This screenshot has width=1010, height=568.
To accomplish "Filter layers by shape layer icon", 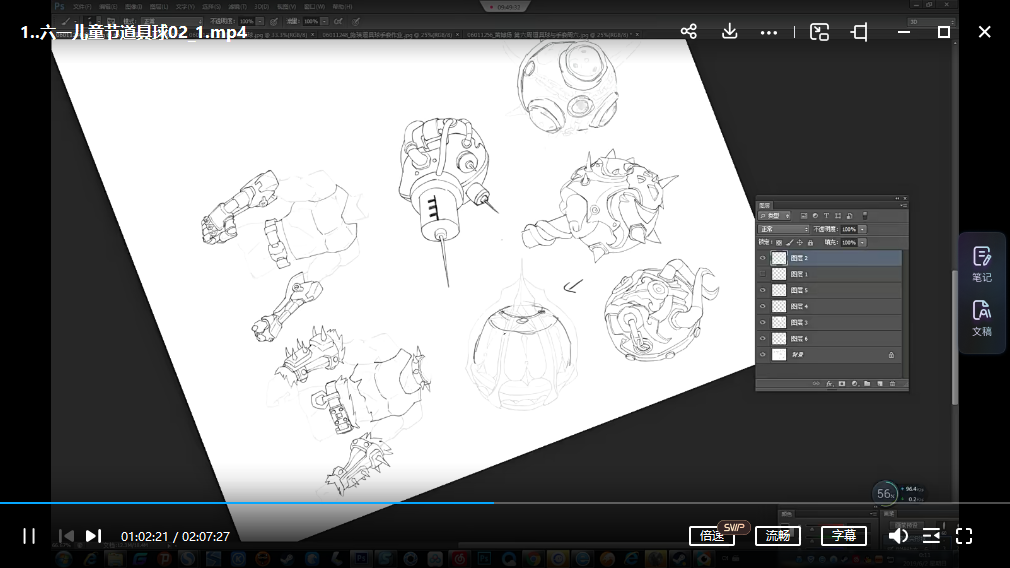I will [x=837, y=216].
